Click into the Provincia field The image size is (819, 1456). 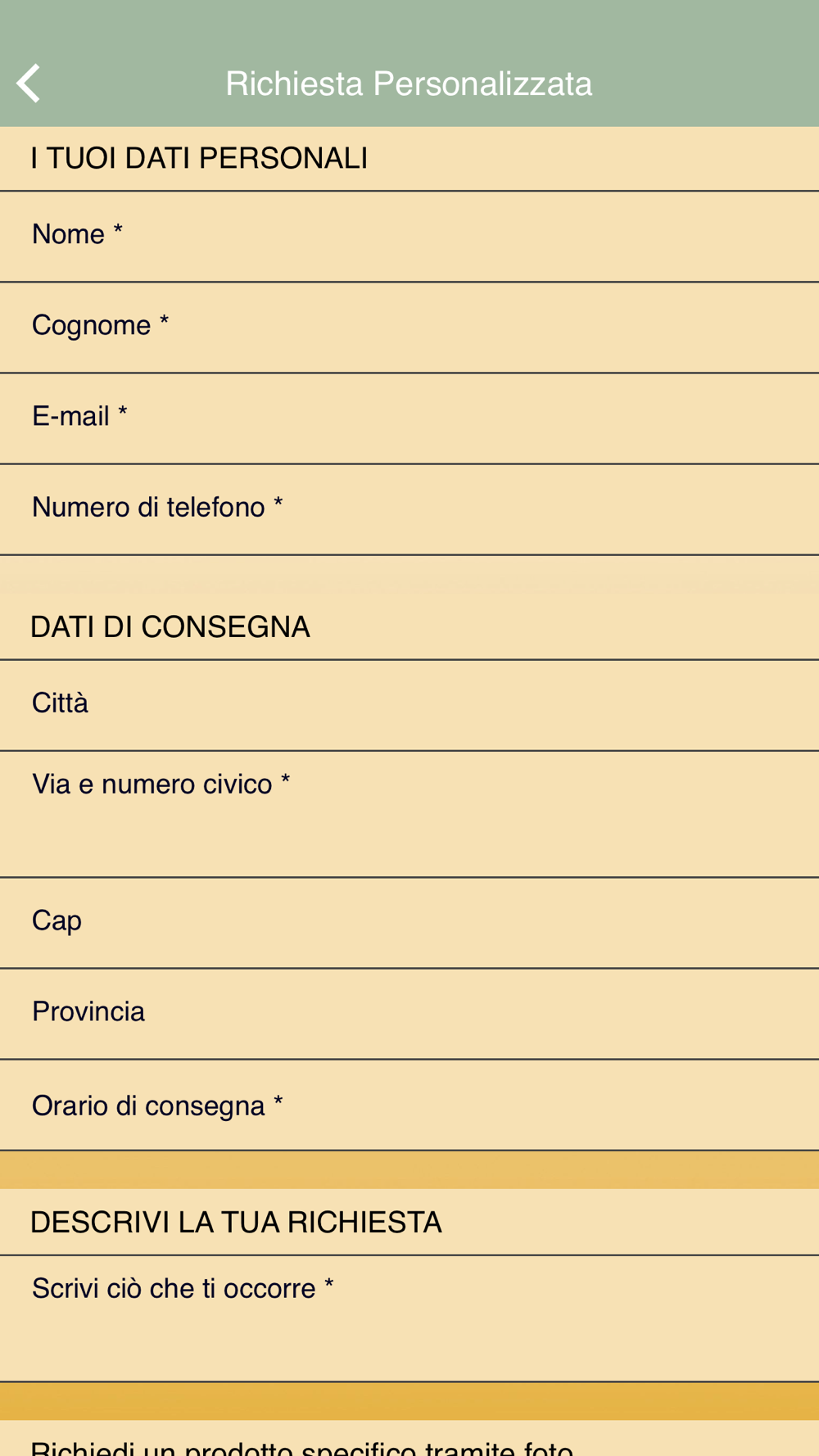click(409, 1013)
